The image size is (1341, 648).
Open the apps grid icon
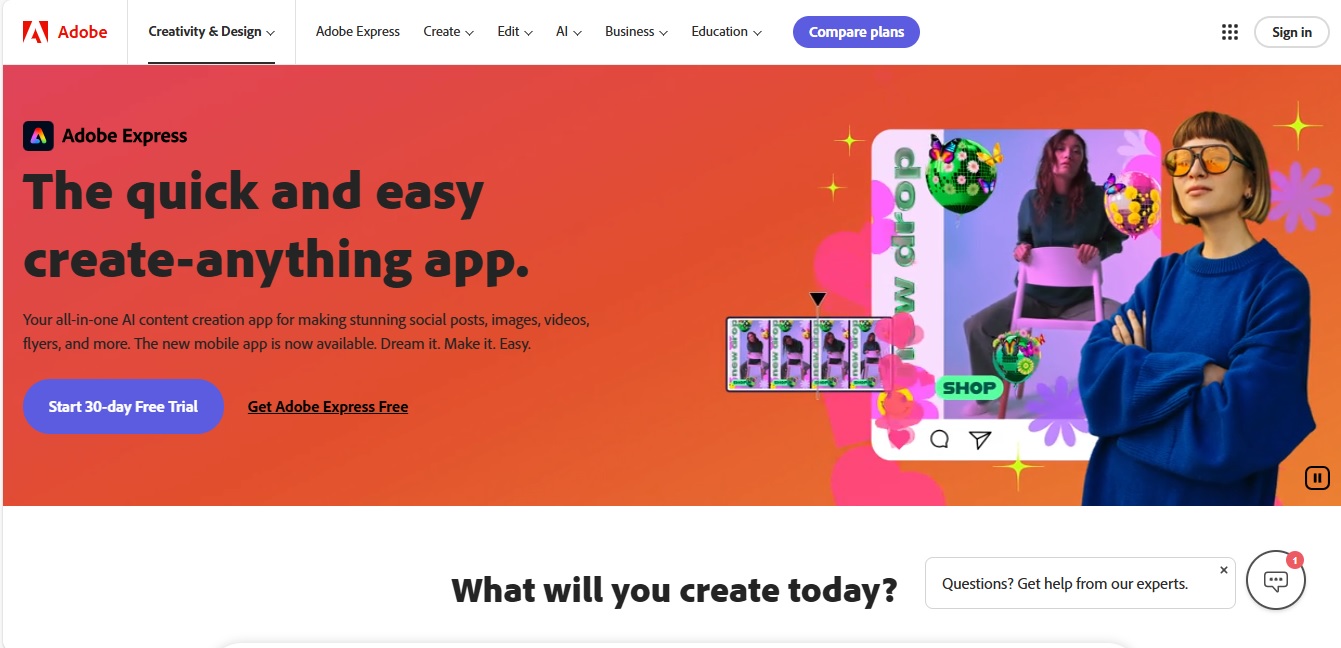(x=1230, y=32)
